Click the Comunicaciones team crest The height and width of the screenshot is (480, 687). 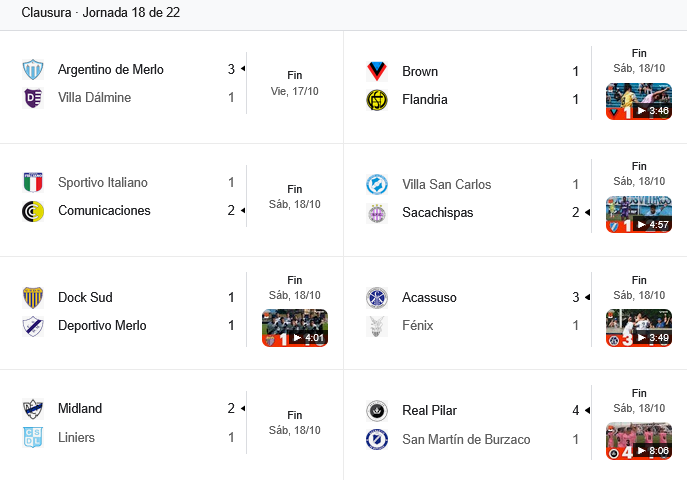(33, 211)
